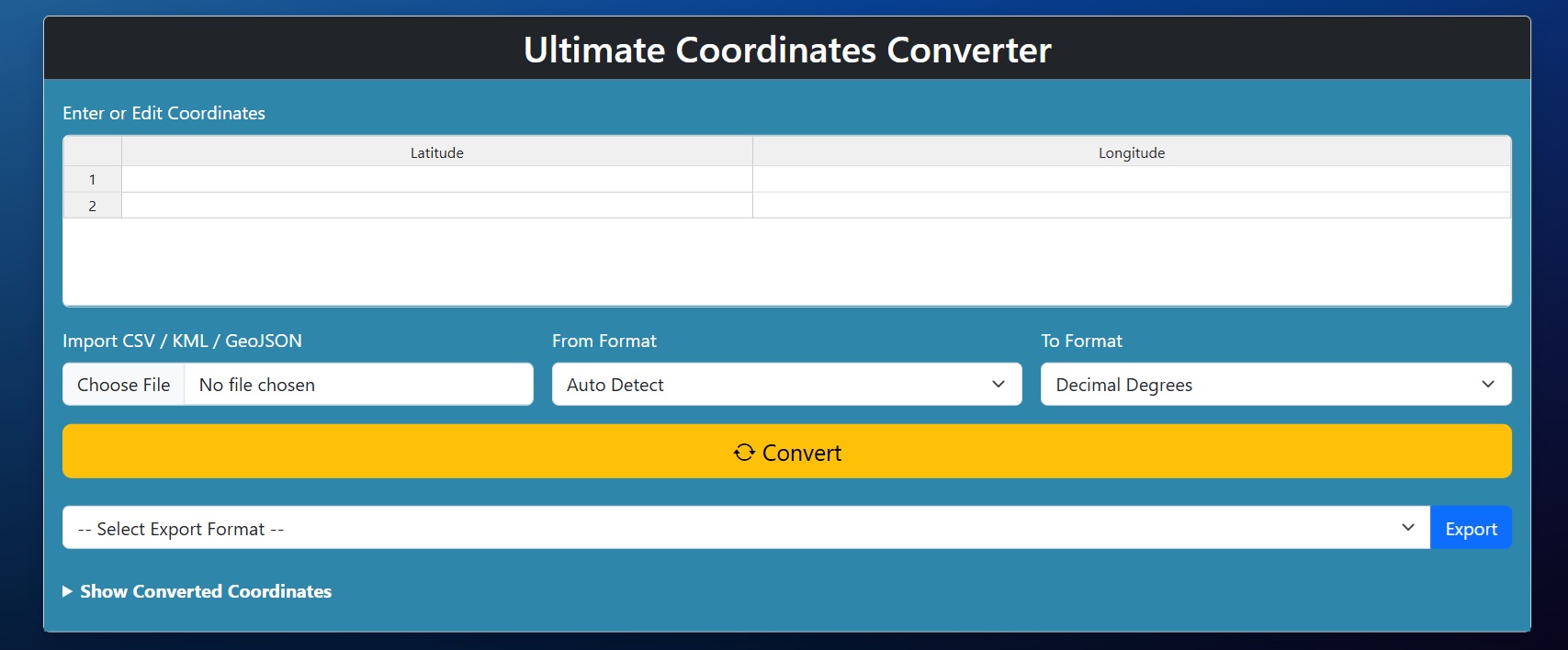This screenshot has height=650, width=1568.
Task: Click the 'No file chosen' text
Action: (257, 385)
